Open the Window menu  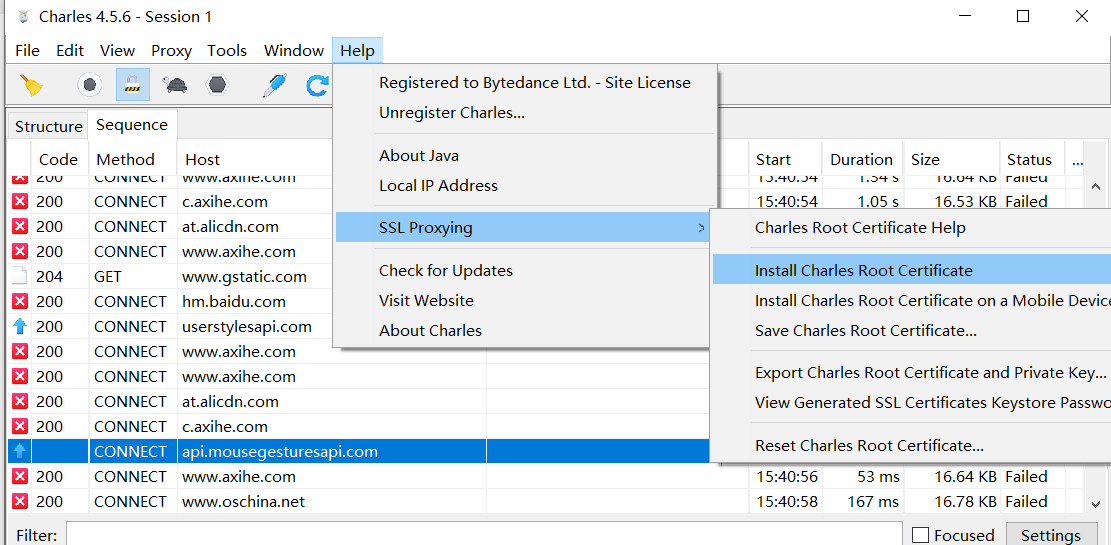pos(293,50)
